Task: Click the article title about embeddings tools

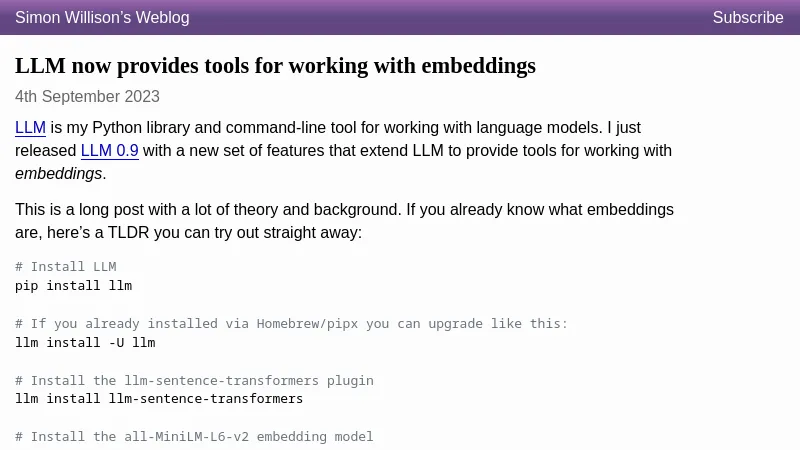Action: point(275,66)
